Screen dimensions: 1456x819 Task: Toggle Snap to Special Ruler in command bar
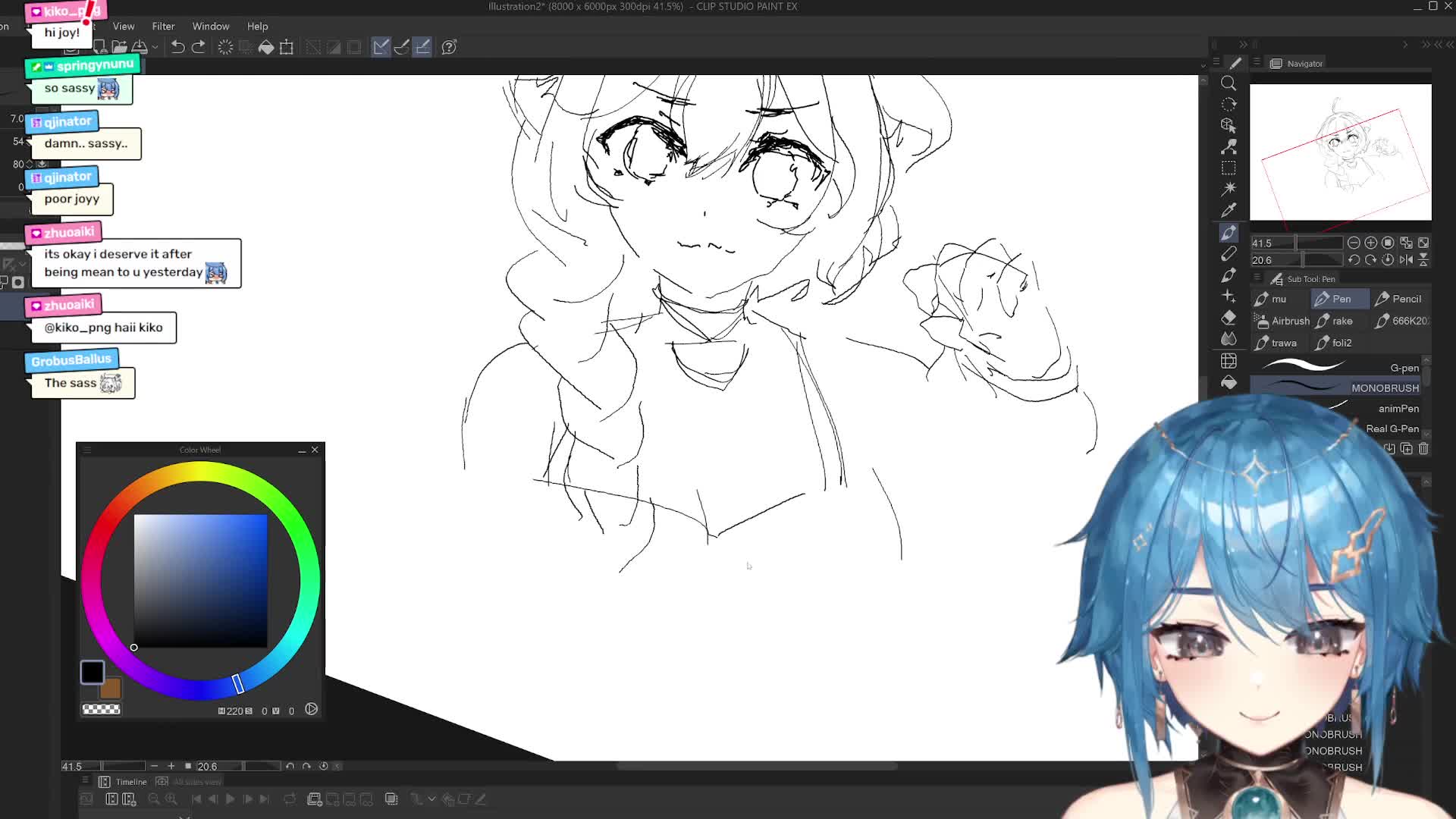402,47
